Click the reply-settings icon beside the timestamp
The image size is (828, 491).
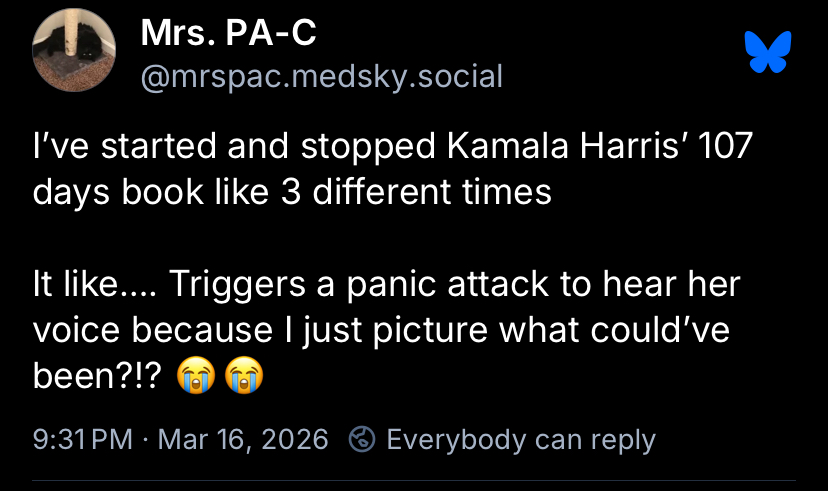click(362, 439)
